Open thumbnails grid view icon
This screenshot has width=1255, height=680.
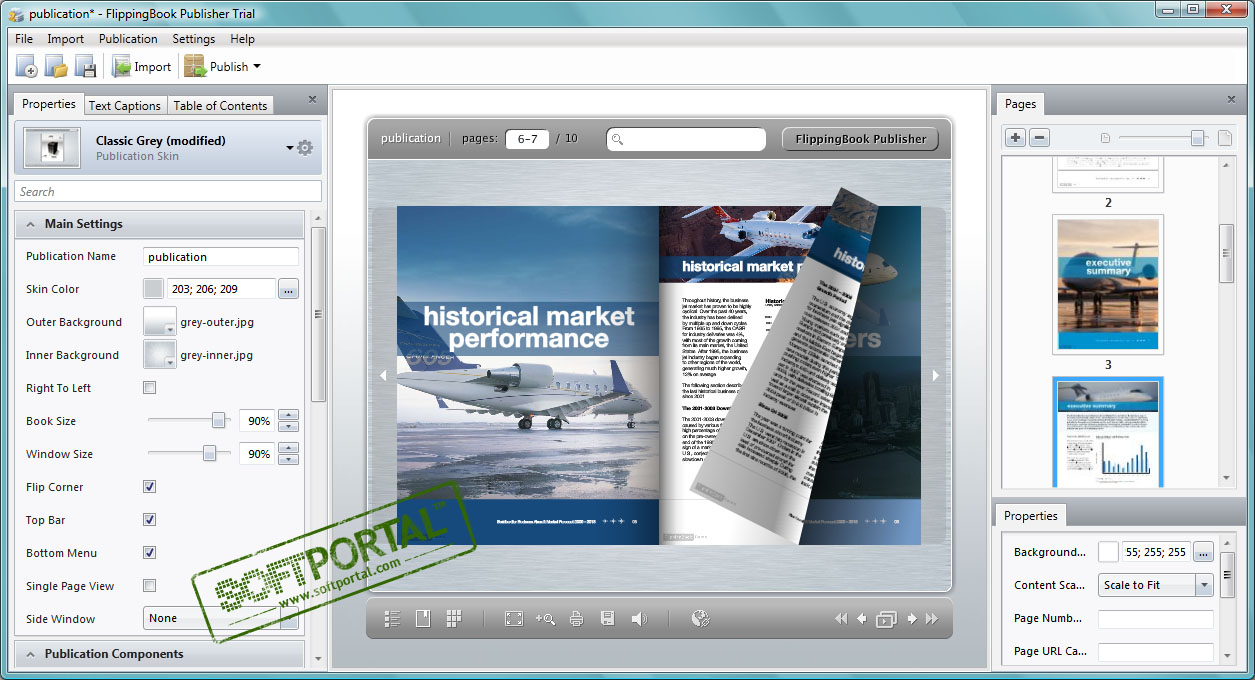point(454,619)
